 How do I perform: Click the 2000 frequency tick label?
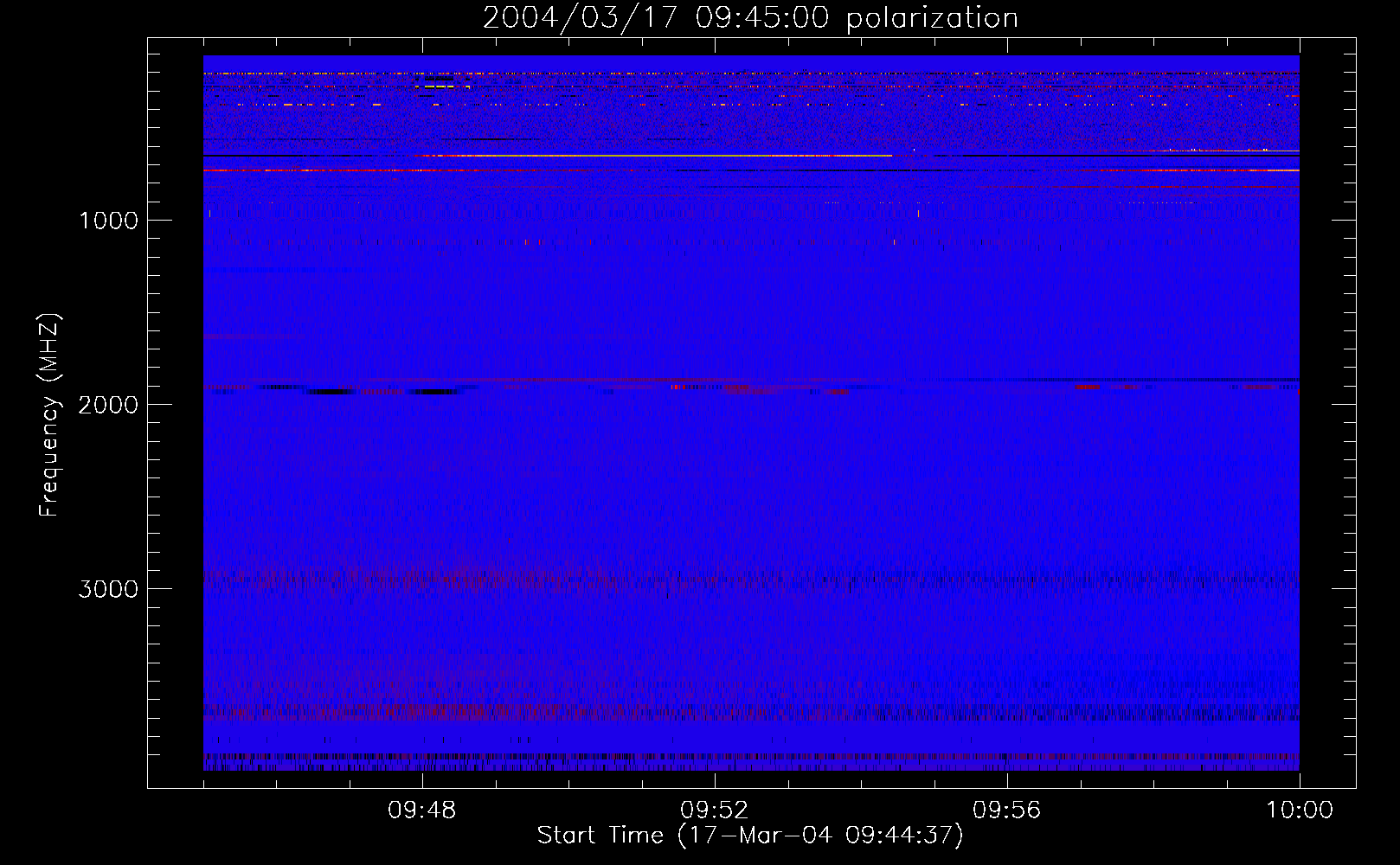click(108, 405)
